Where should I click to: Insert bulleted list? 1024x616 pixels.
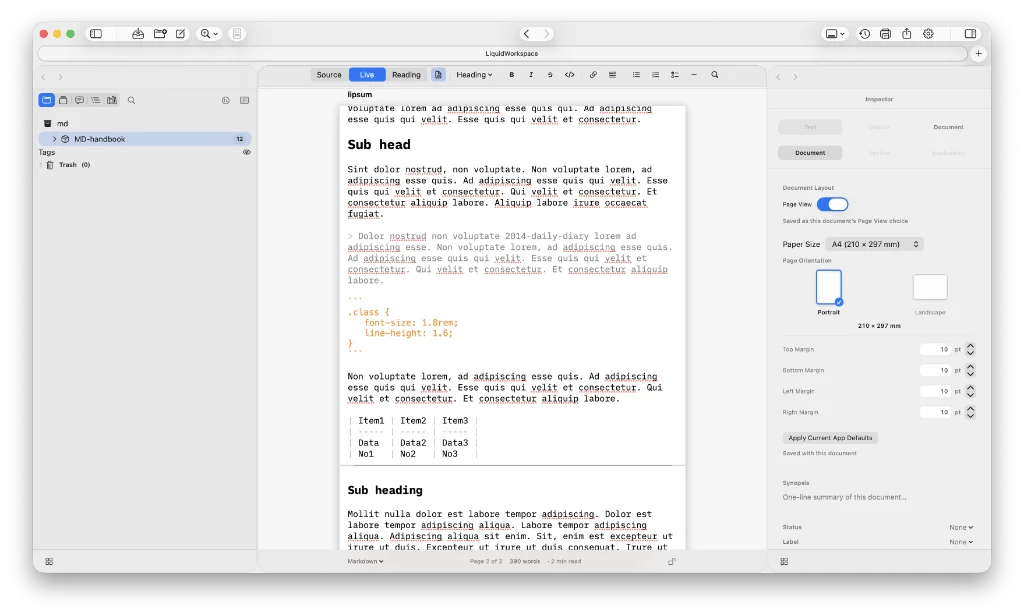(x=636, y=75)
